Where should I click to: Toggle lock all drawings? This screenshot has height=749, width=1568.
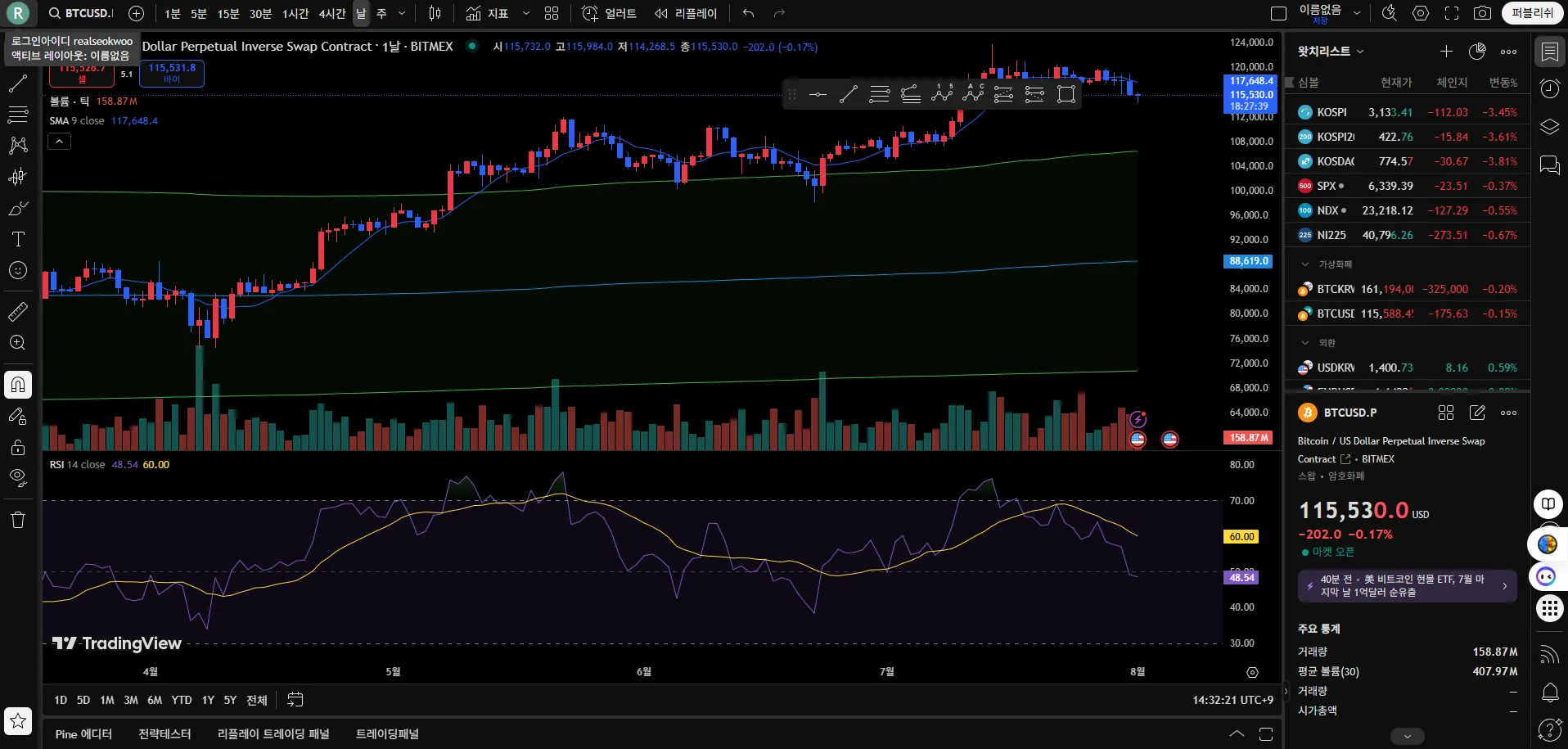(18, 447)
